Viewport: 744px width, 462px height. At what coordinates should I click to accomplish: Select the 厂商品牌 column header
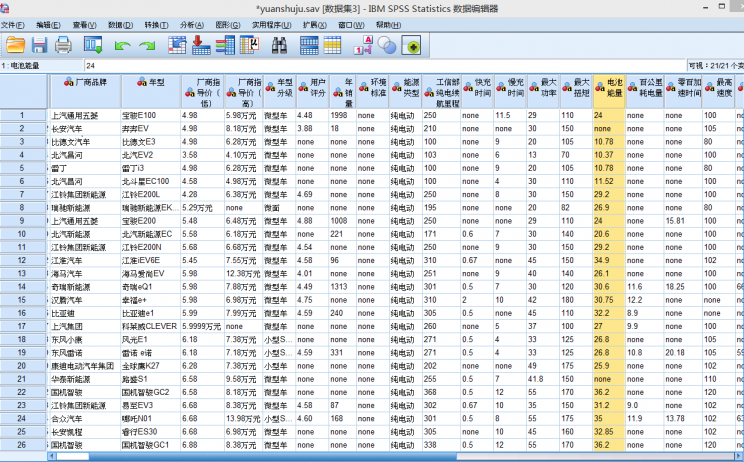[x=84, y=82]
